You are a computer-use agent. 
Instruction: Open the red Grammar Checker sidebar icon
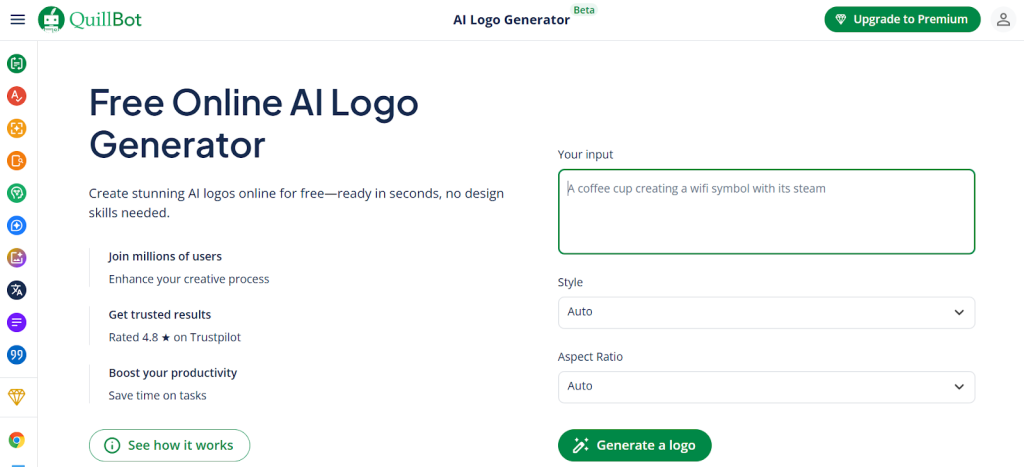tap(17, 96)
